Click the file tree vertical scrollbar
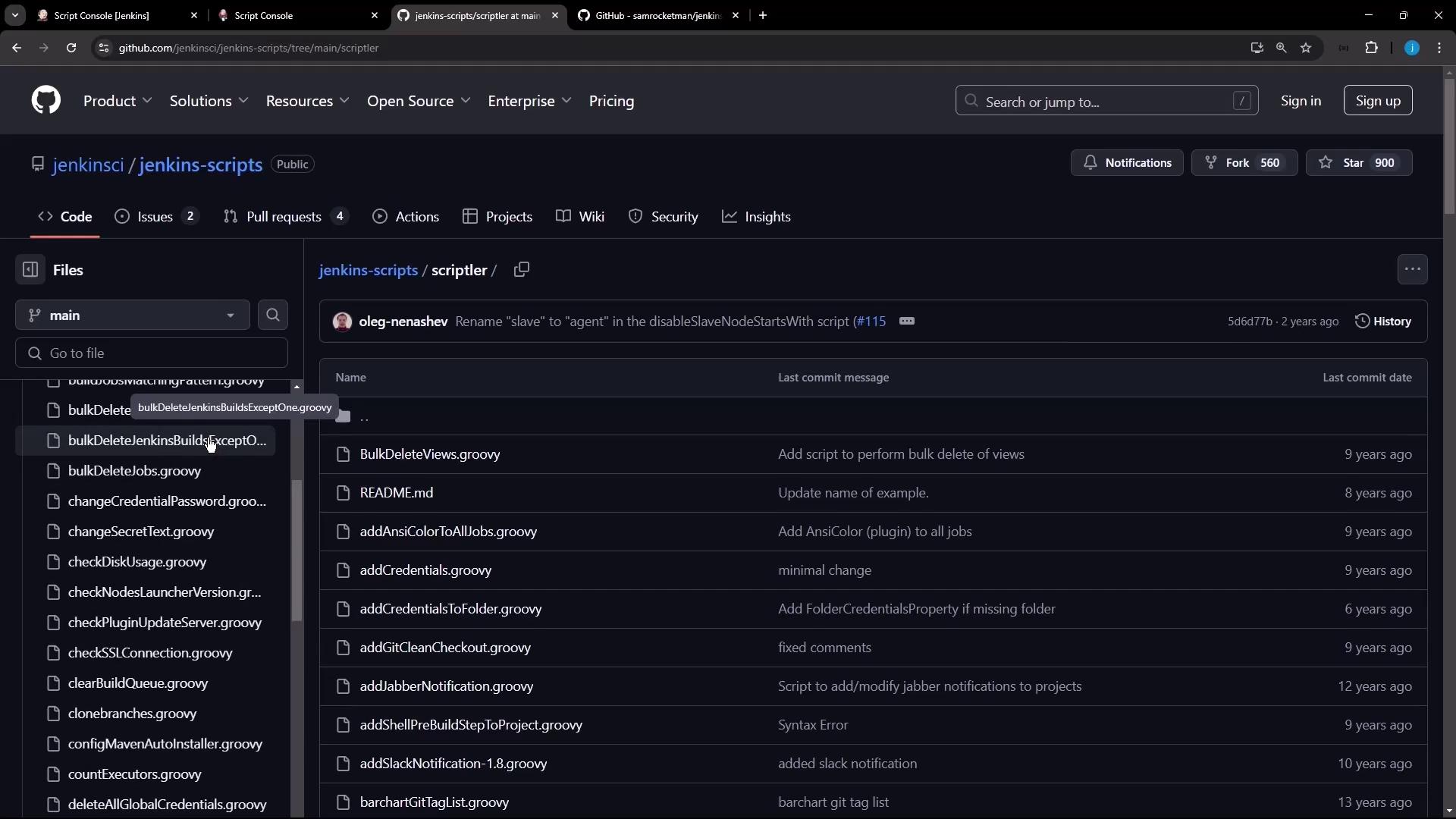 [297, 550]
